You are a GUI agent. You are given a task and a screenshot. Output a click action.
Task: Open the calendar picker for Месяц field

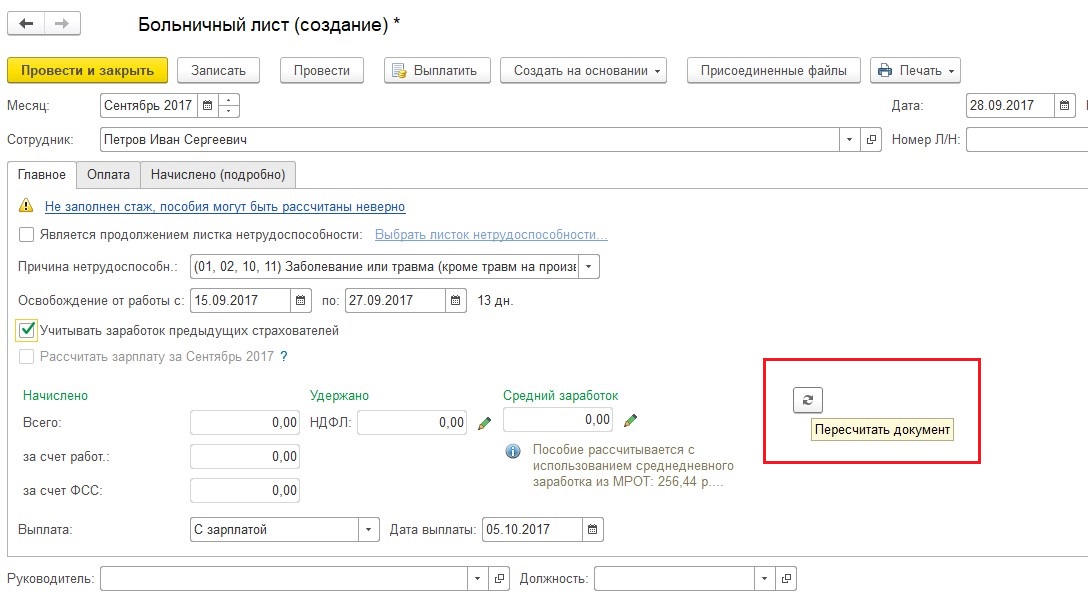(x=207, y=105)
